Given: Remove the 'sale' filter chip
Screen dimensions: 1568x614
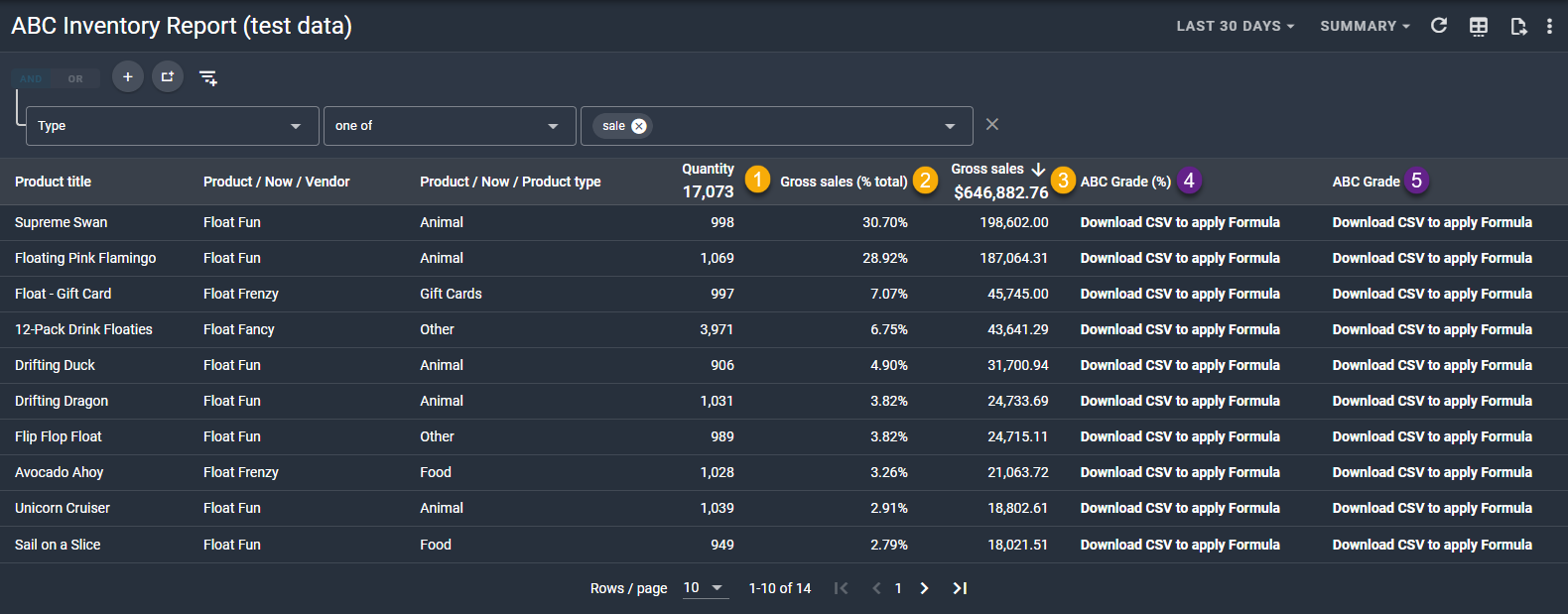Looking at the screenshot, I should tap(639, 126).
